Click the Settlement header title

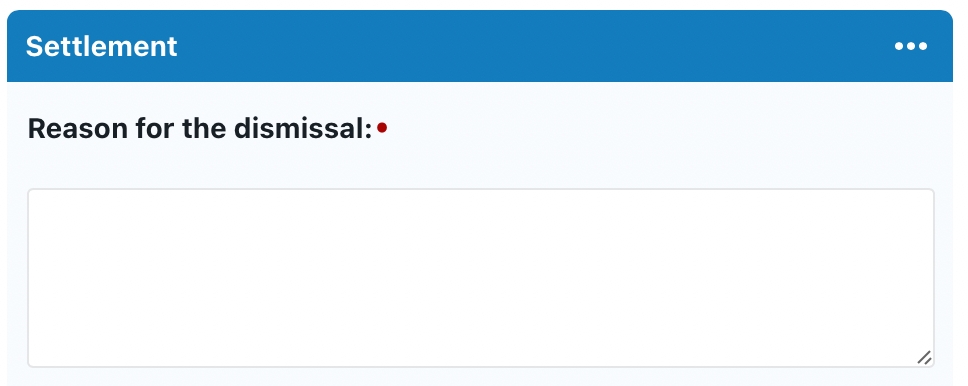(x=102, y=46)
